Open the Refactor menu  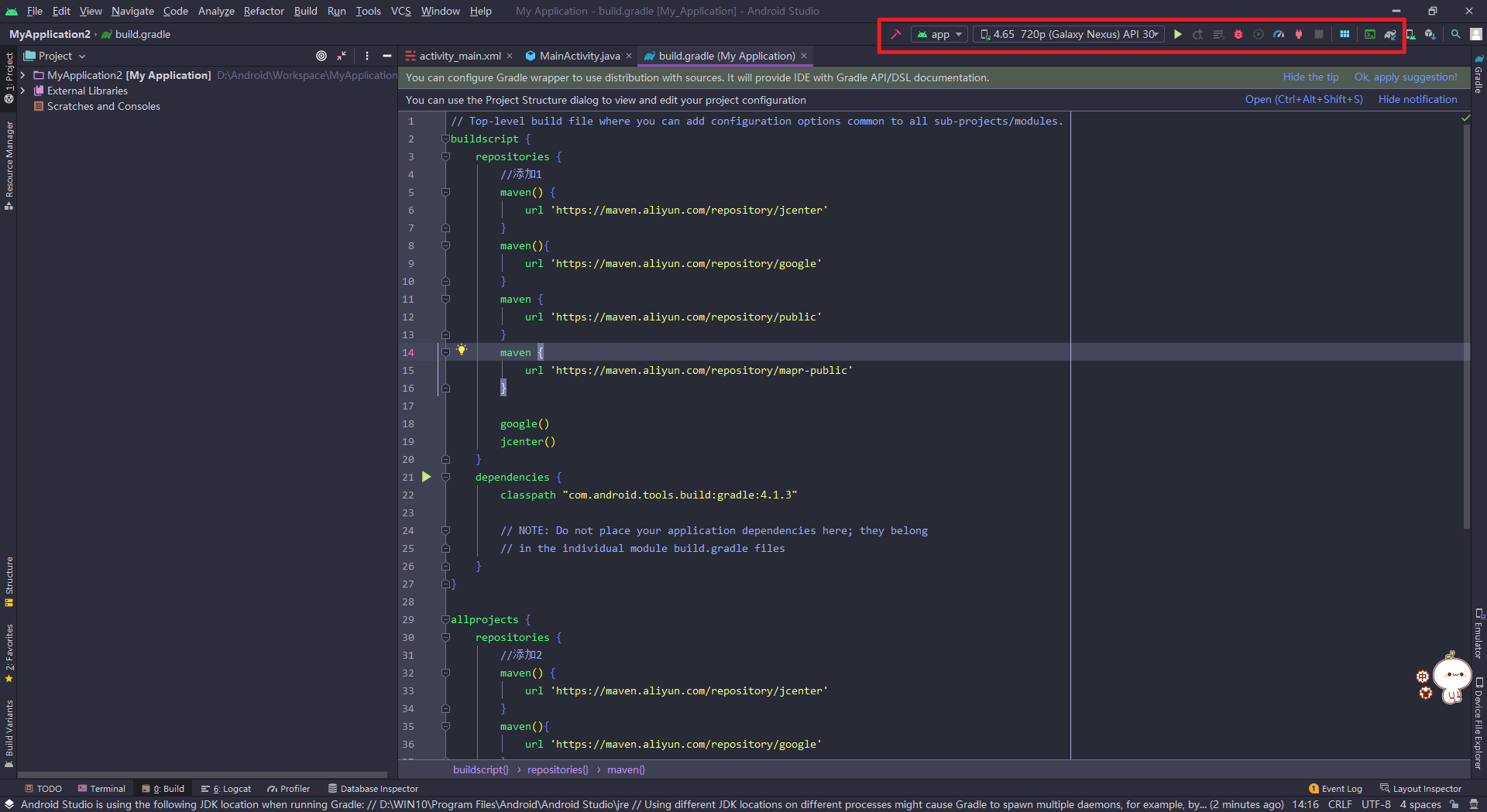click(x=263, y=11)
